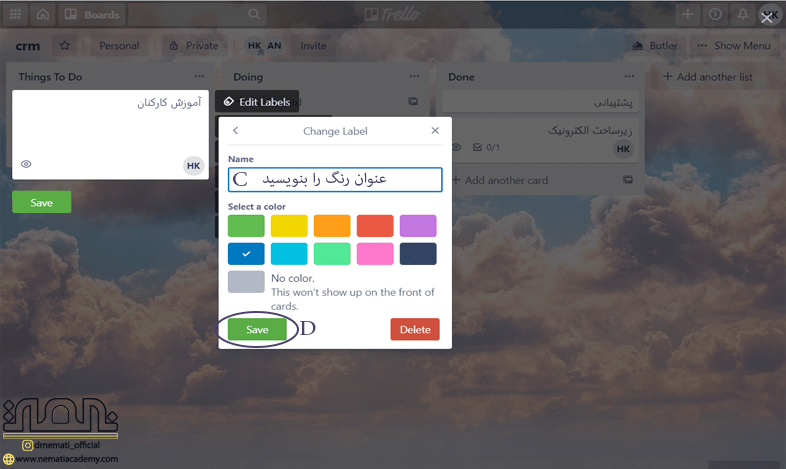786x469 pixels.
Task: Open the notifications bell icon
Action: [x=743, y=14]
